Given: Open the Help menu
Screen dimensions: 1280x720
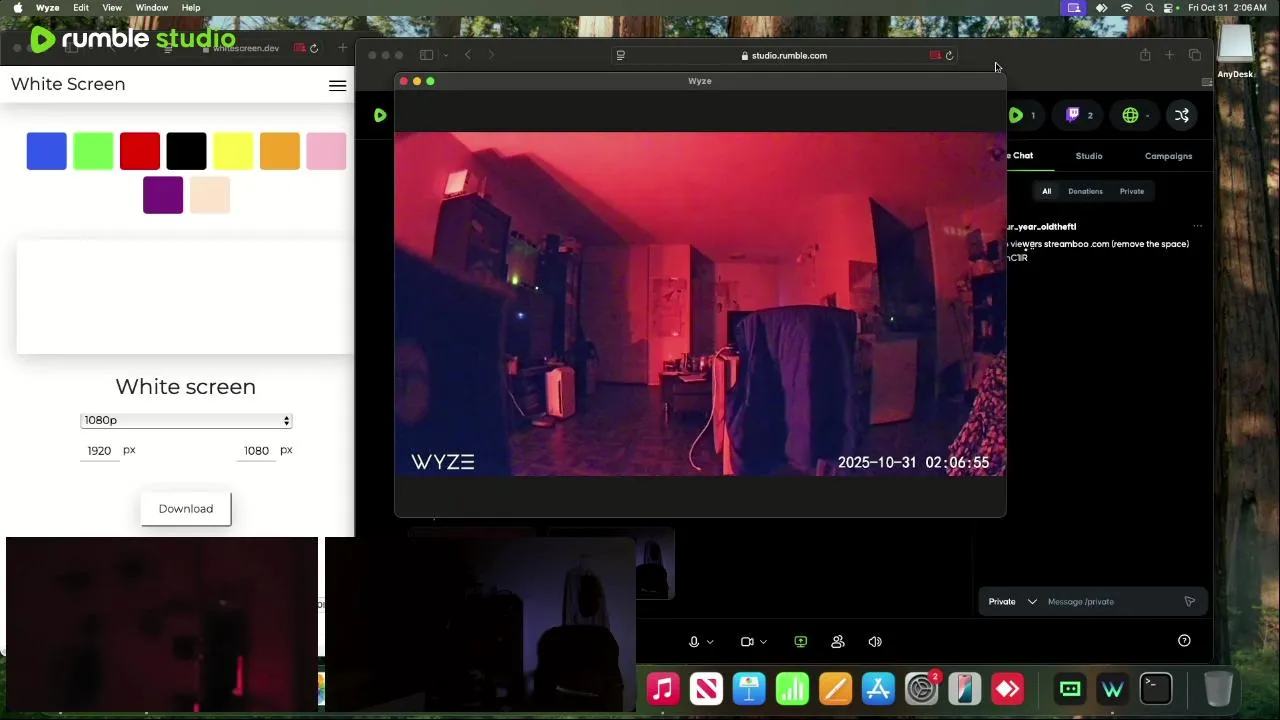Looking at the screenshot, I should (x=191, y=8).
